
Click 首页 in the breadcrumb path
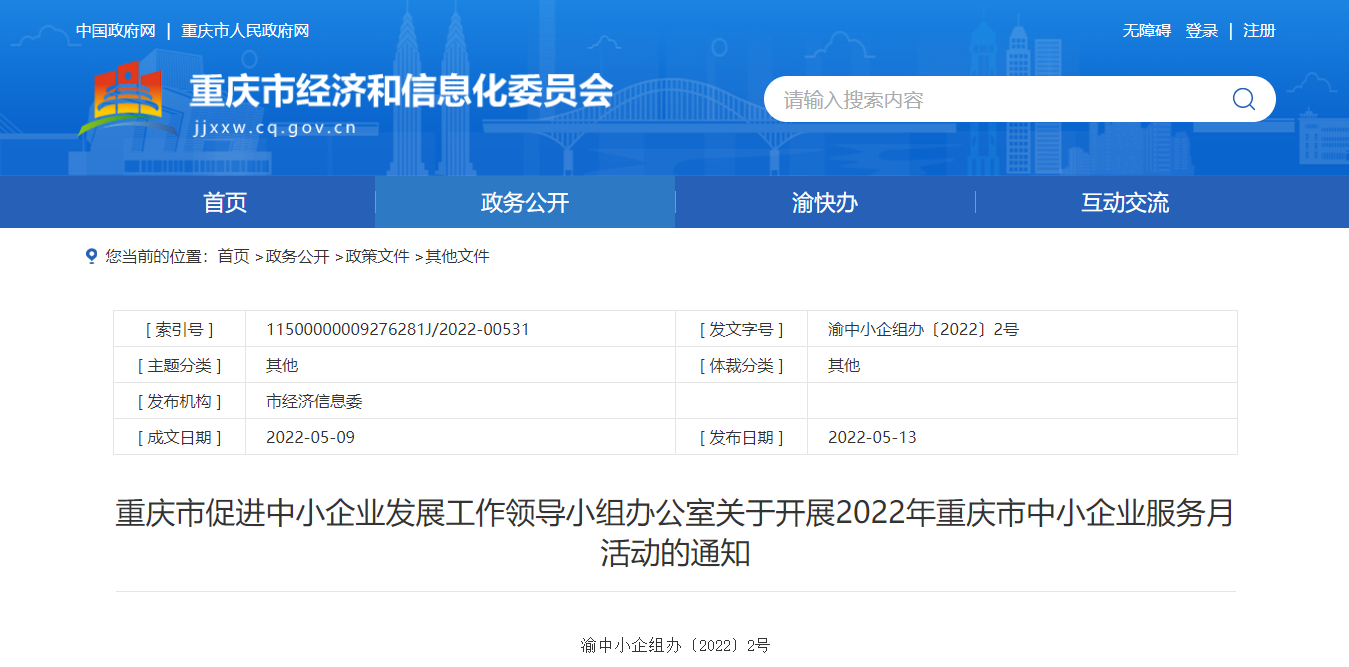(234, 257)
